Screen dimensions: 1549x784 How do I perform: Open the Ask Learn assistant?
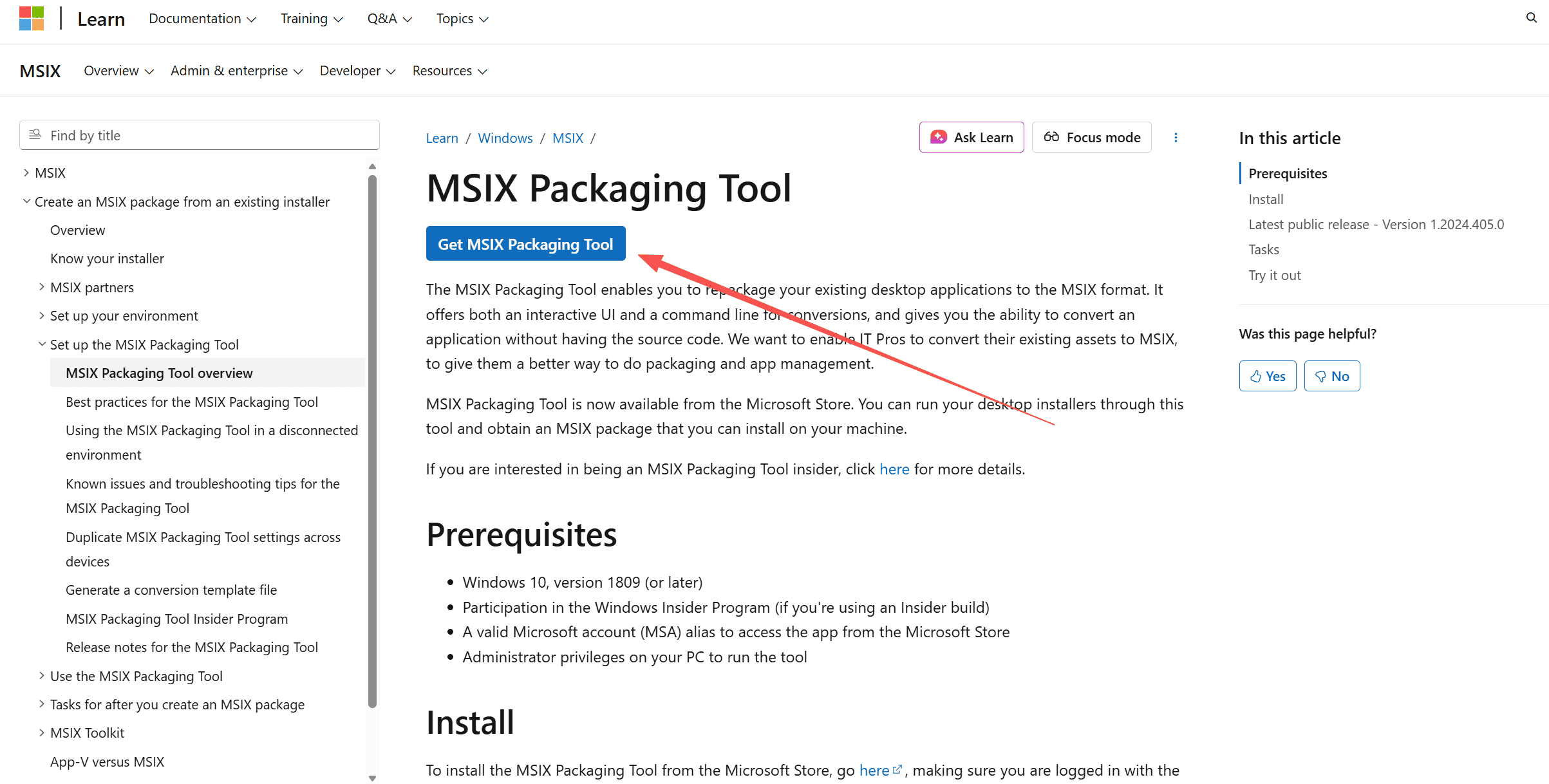971,138
